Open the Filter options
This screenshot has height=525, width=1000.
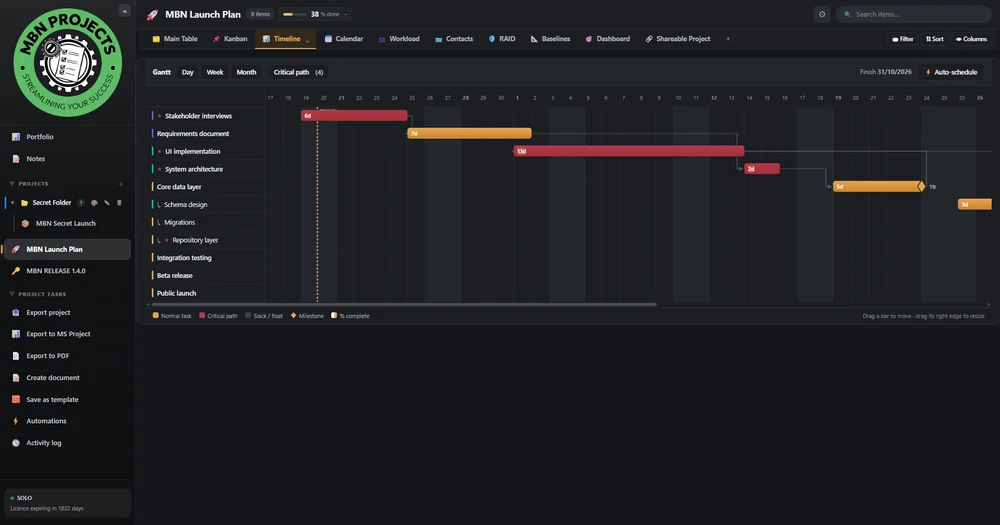tap(902, 39)
